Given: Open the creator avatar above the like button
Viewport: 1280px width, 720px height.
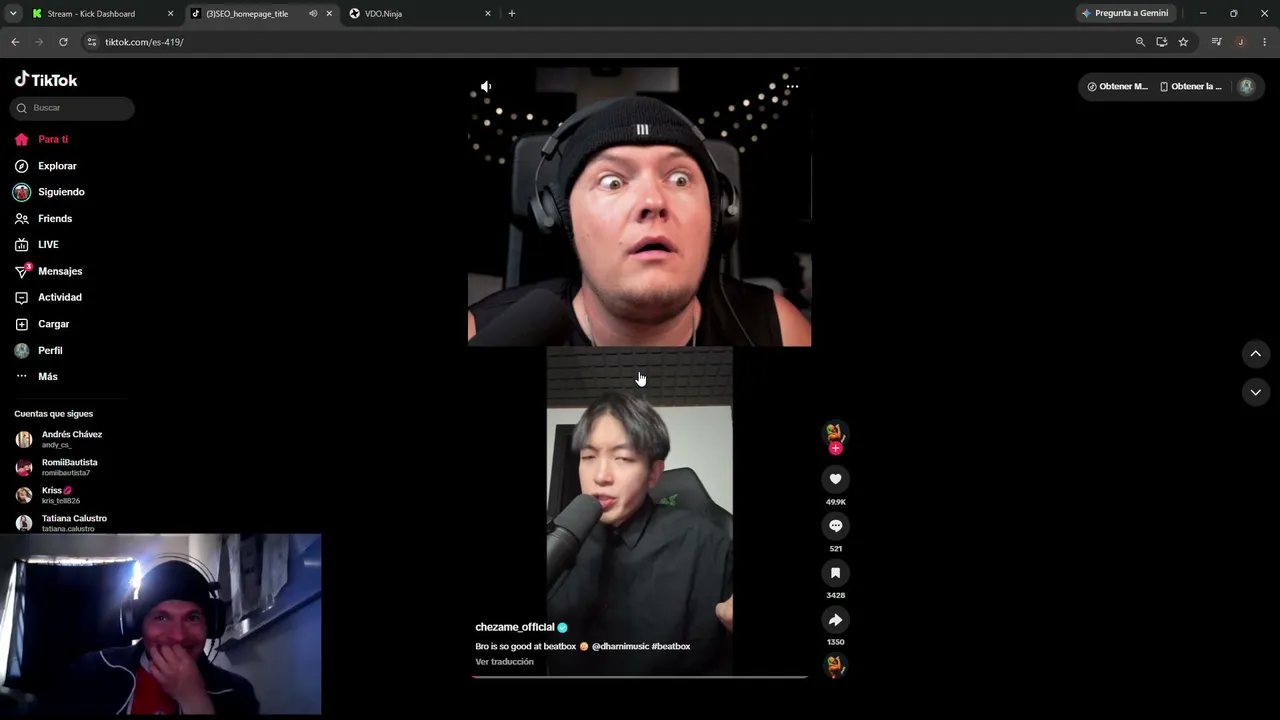Looking at the screenshot, I should [x=834, y=432].
